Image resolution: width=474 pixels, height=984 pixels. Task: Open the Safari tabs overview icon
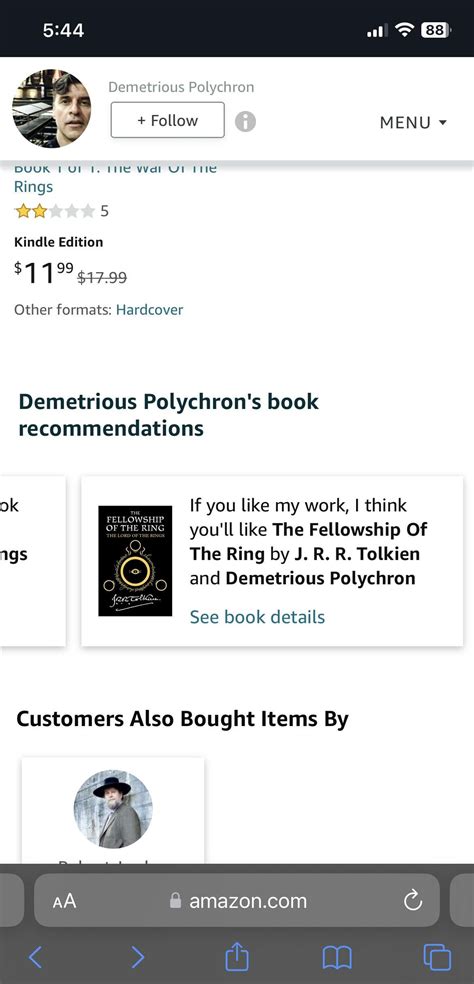437,957
